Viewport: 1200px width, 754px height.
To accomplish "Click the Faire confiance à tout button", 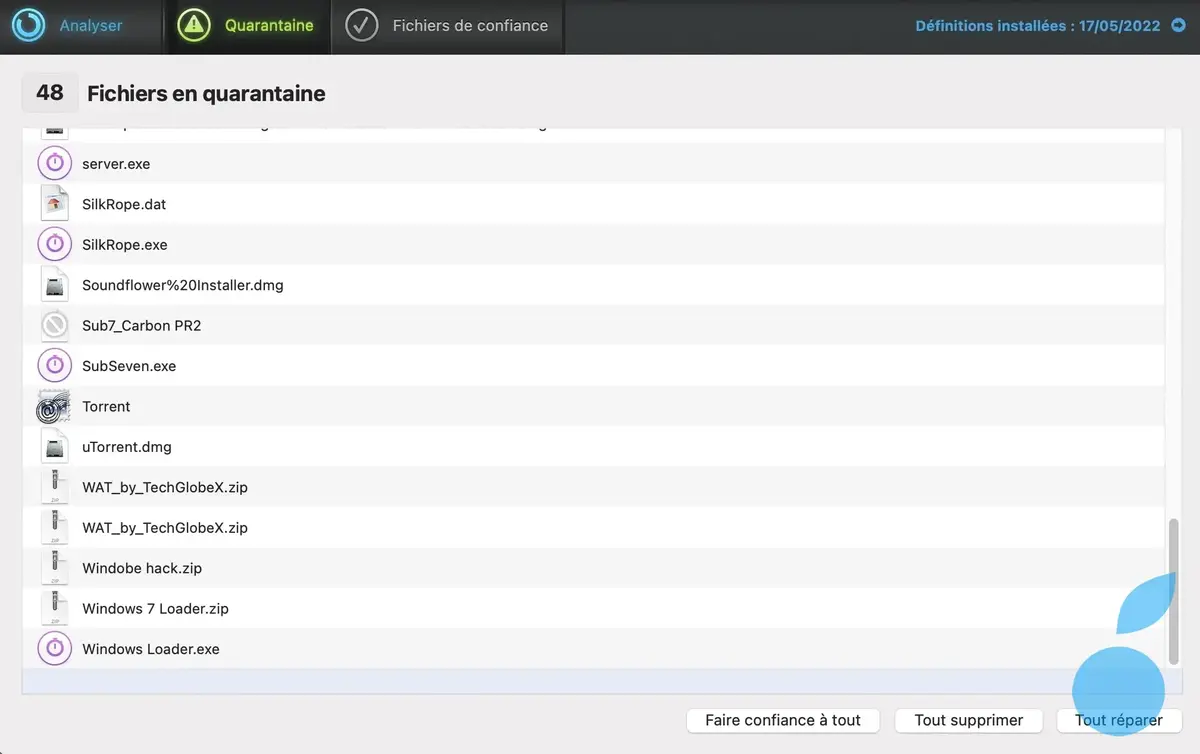I will pyautogui.click(x=782, y=720).
